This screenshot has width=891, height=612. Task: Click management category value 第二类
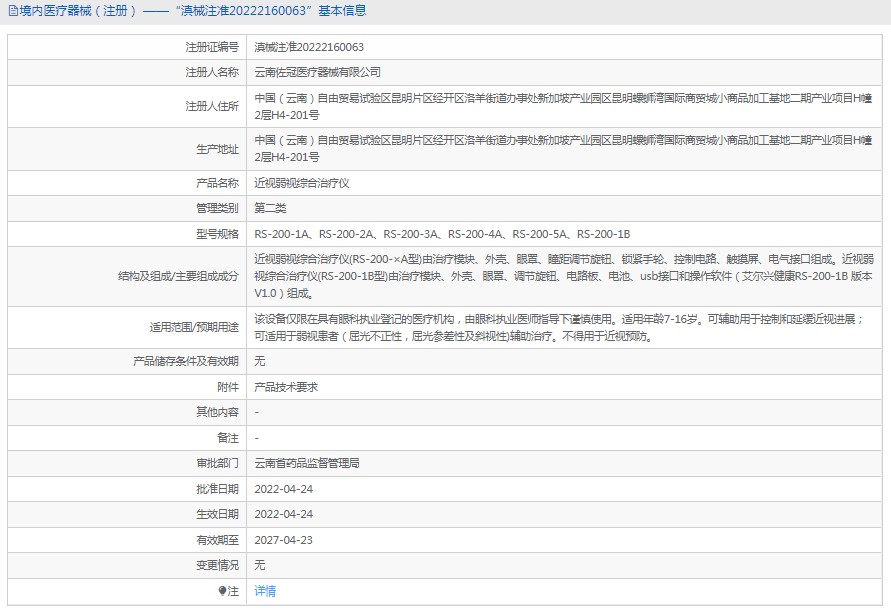point(270,208)
